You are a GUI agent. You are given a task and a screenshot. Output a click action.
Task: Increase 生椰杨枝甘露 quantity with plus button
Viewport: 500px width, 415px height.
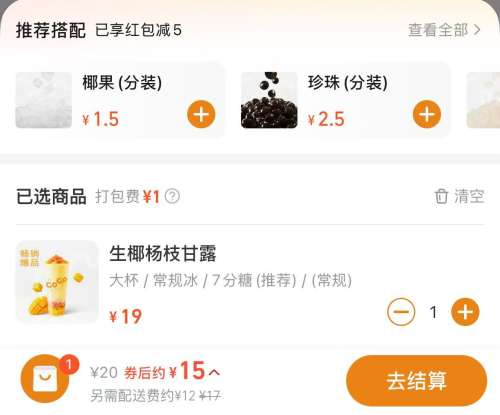tap(465, 312)
